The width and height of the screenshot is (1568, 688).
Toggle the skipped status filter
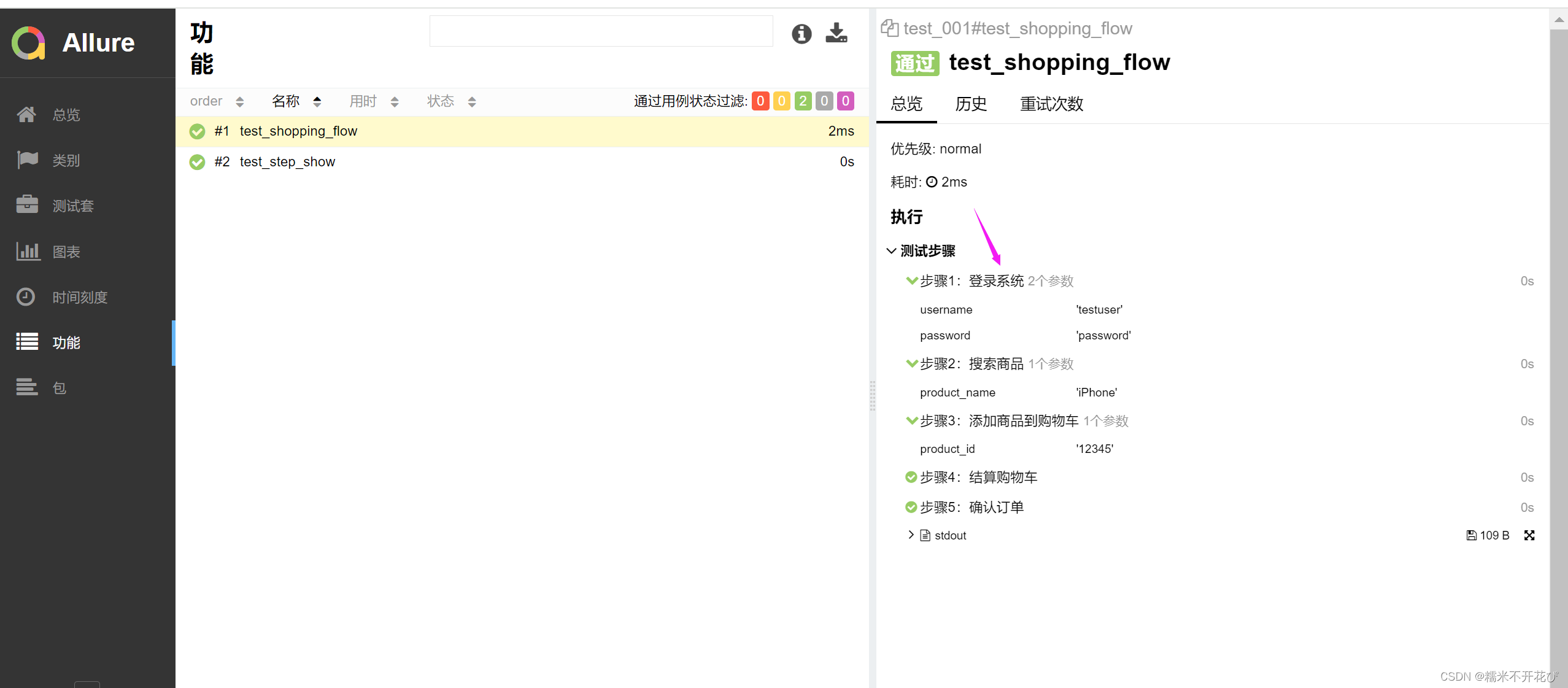pyautogui.click(x=824, y=101)
